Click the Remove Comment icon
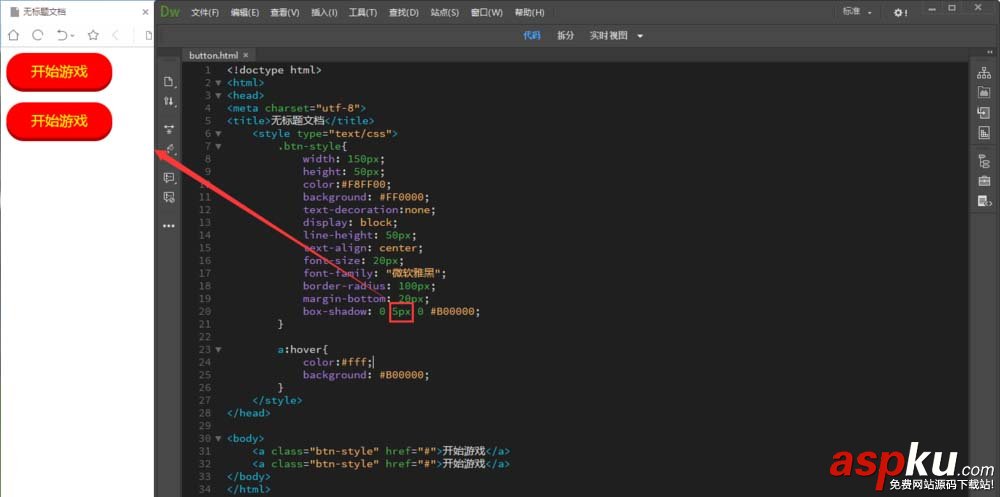 [168, 197]
